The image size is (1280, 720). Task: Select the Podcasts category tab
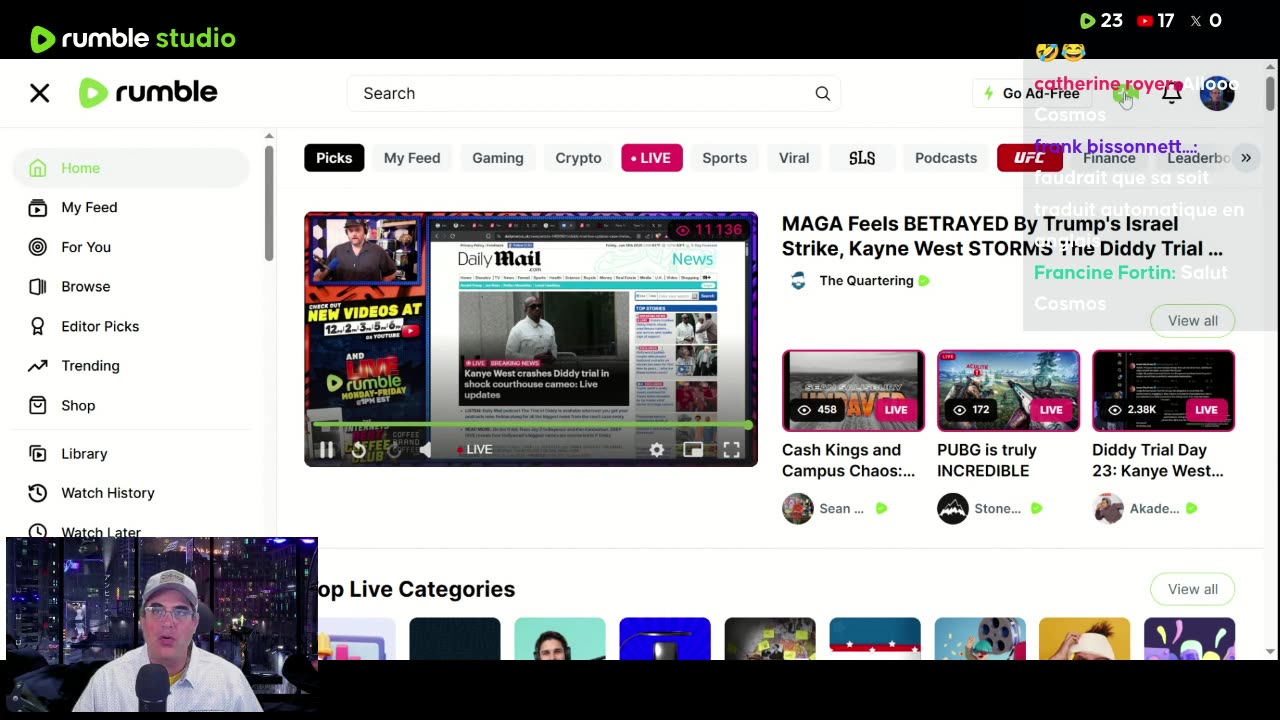[946, 158]
